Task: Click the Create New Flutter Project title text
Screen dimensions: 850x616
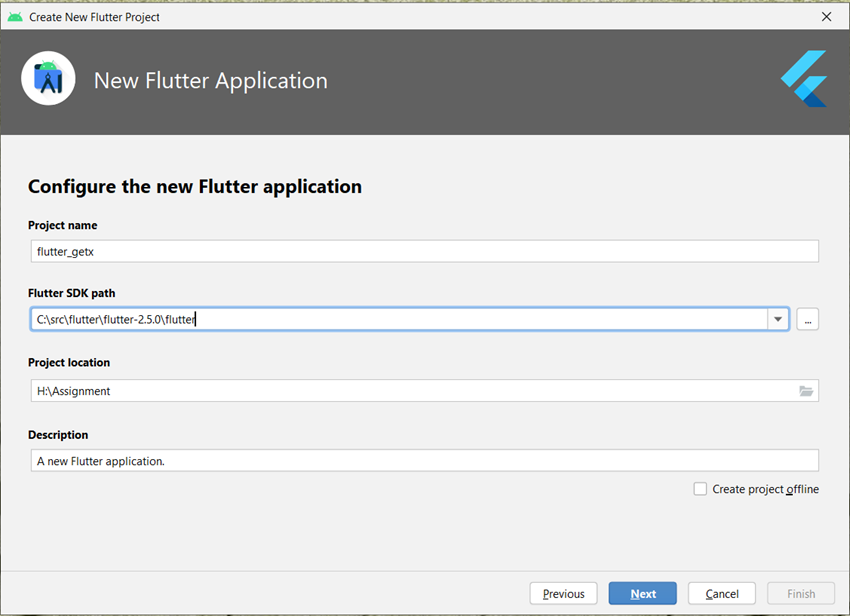Action: [92, 16]
